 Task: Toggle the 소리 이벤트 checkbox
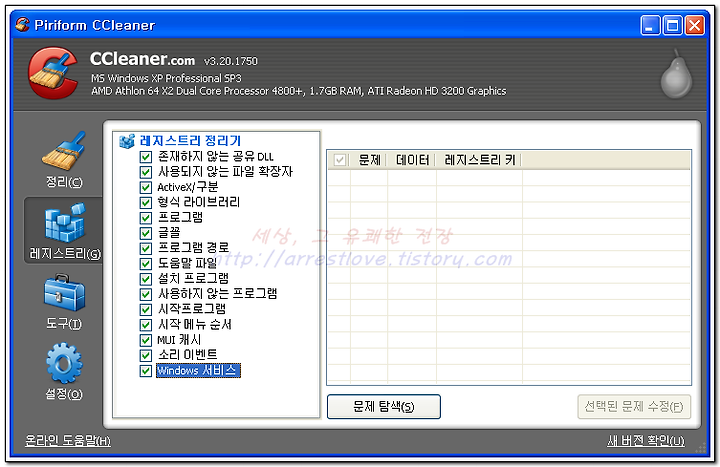[x=146, y=355]
